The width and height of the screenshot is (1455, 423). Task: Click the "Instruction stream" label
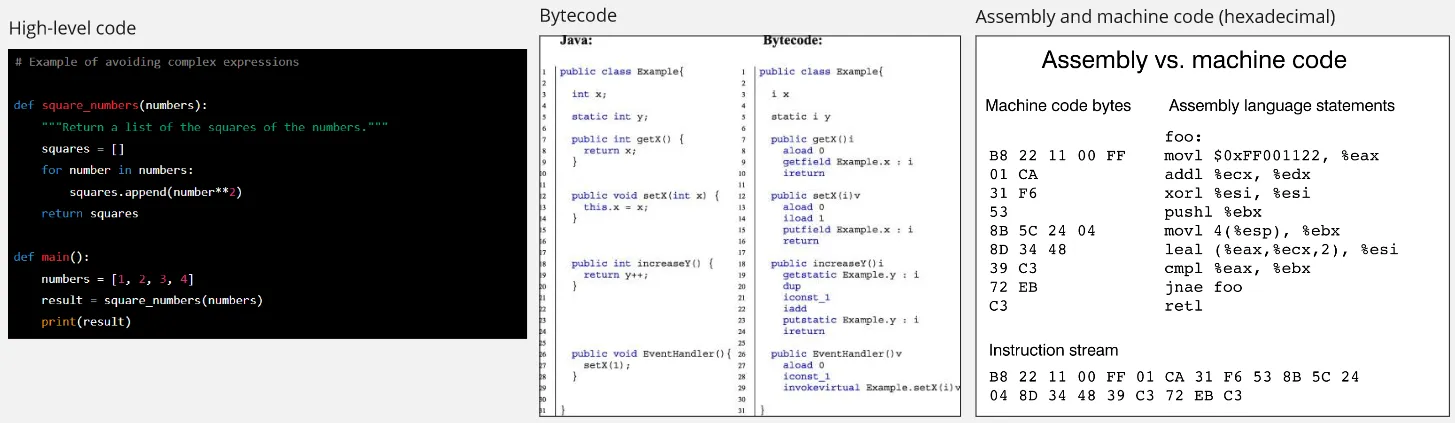[1053, 350]
